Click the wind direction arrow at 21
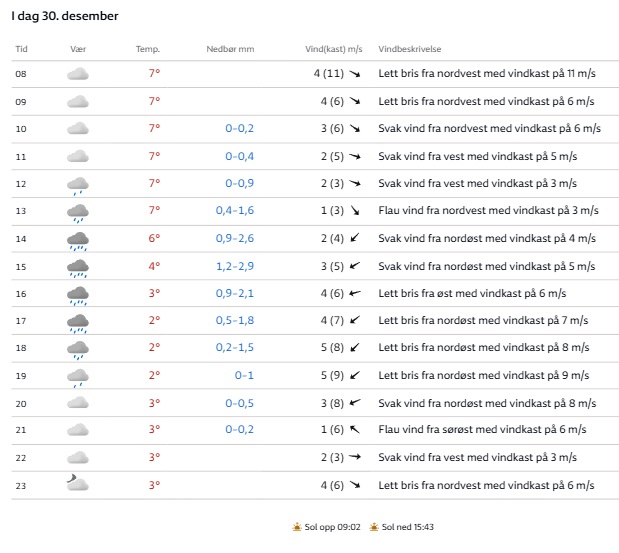619x553 pixels. coord(355,429)
